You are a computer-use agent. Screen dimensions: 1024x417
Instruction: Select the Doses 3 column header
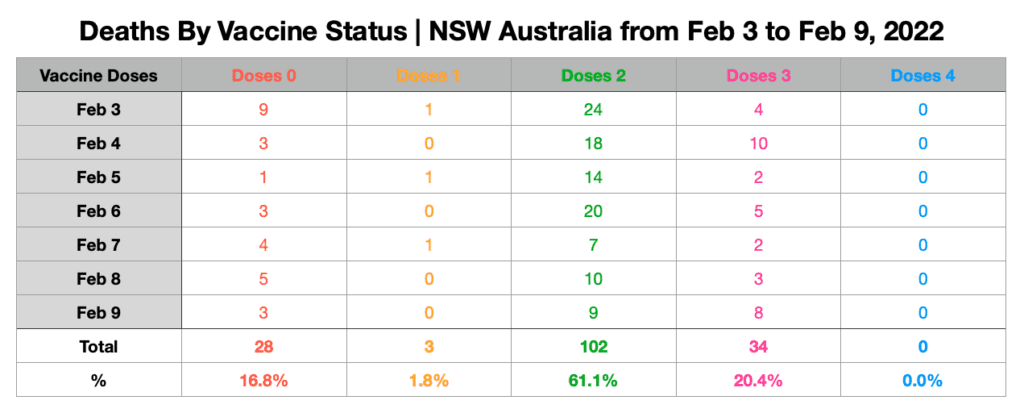tap(758, 76)
